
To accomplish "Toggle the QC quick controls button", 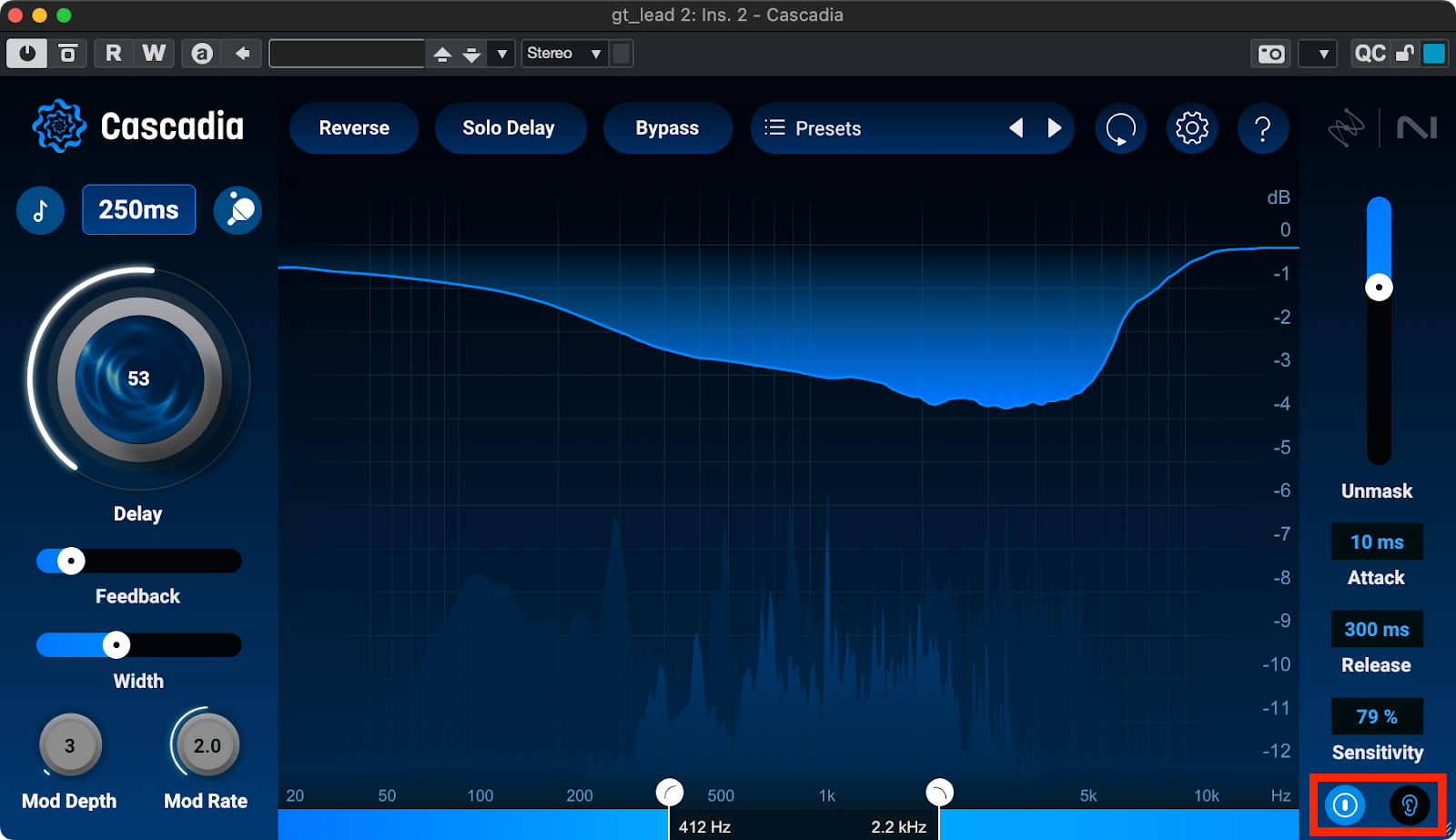I will (x=1370, y=54).
